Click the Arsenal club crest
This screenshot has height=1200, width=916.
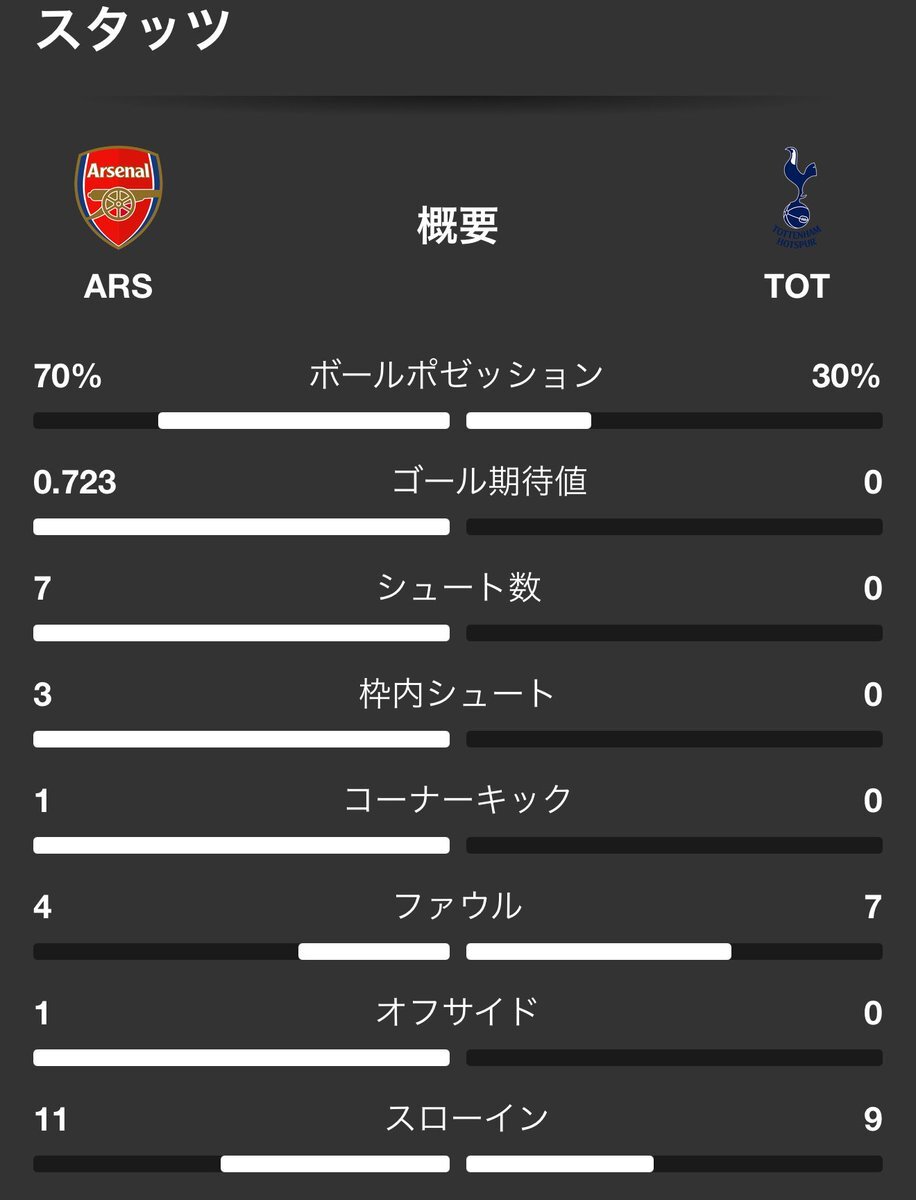coord(118,198)
